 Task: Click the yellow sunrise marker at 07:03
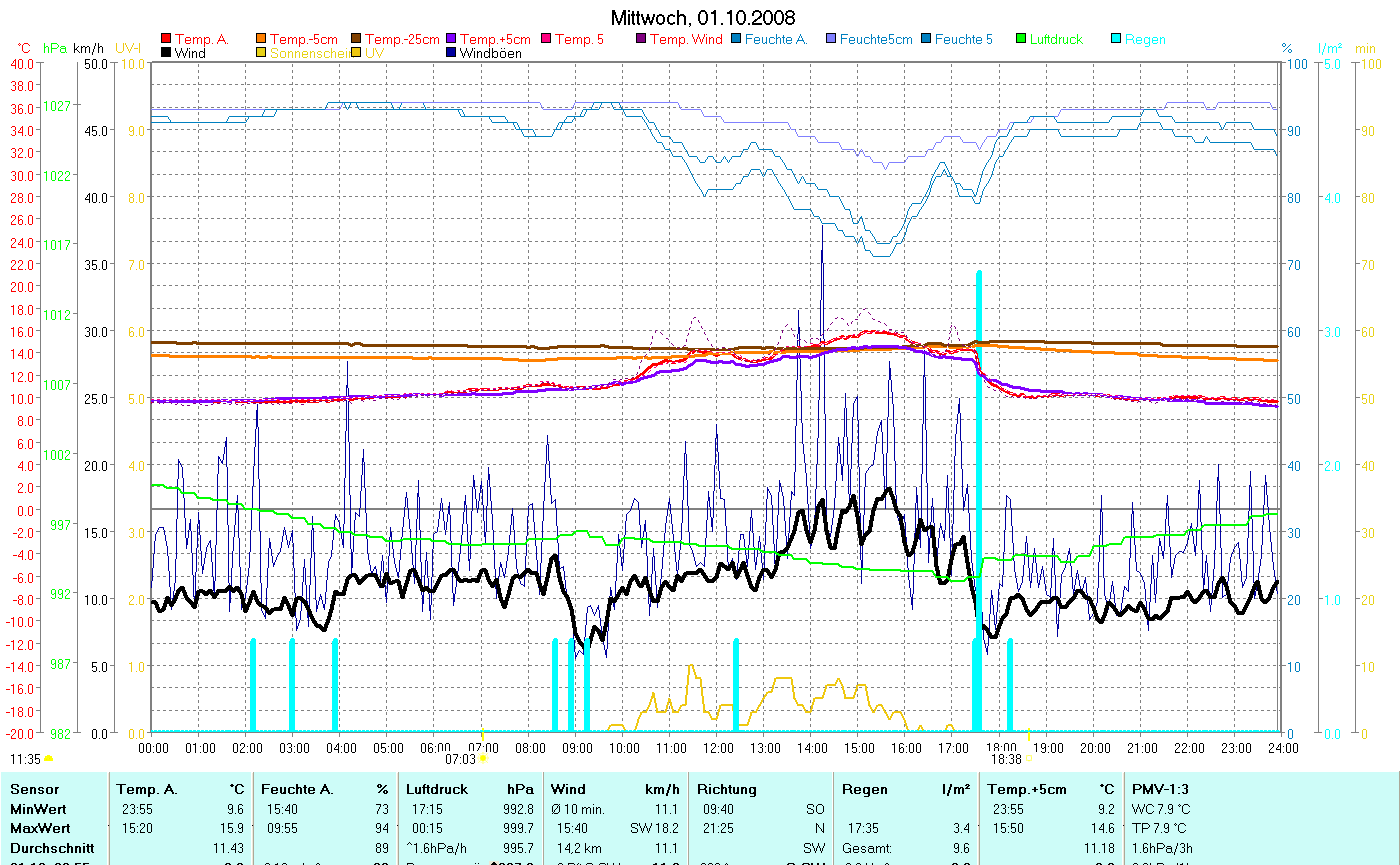(482, 759)
